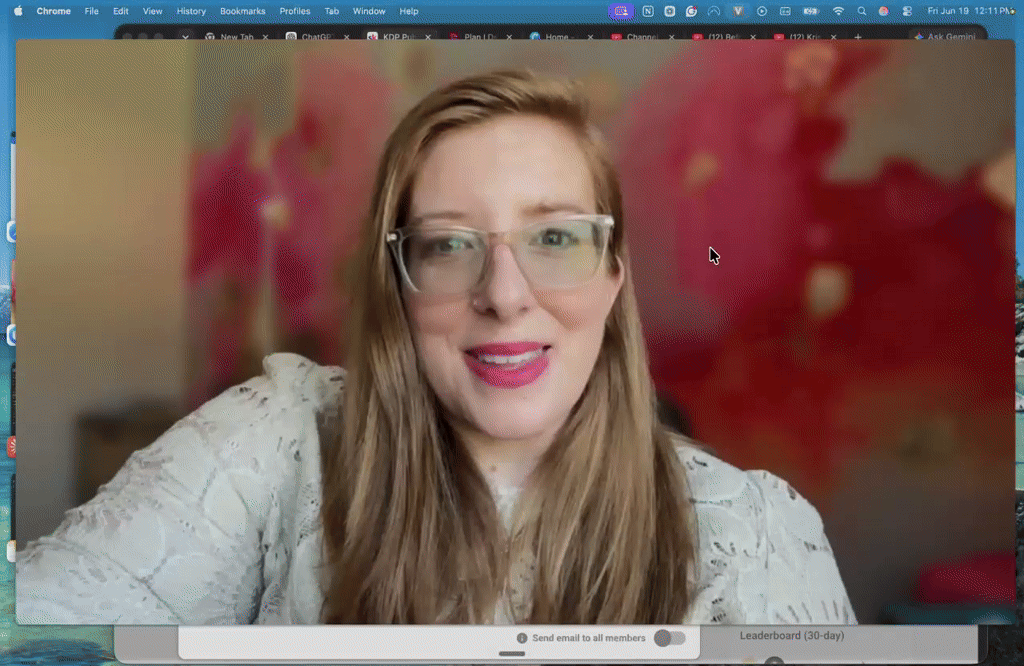
Task: Switch to the Plan tab
Action: coord(474,37)
